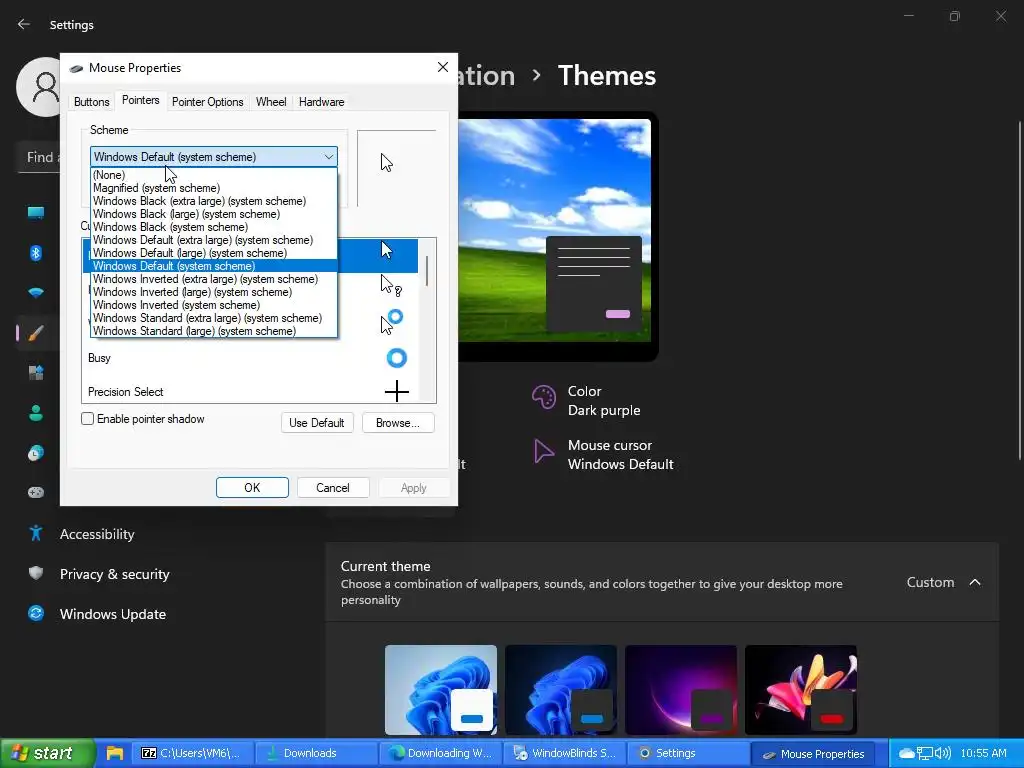Open Apps icon in Settings sidebar

pos(36,373)
